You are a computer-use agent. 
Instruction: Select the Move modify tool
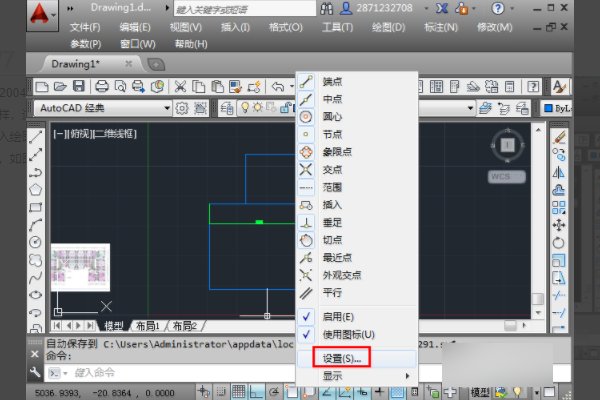(x=559, y=225)
